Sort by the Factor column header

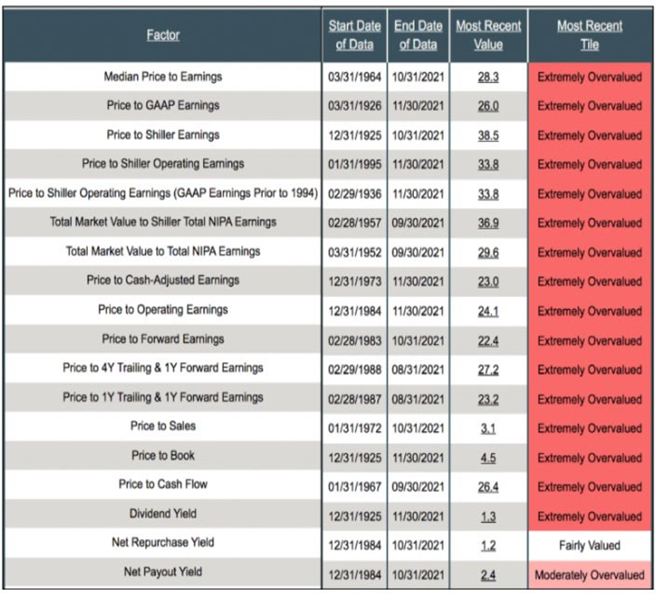click(x=163, y=35)
